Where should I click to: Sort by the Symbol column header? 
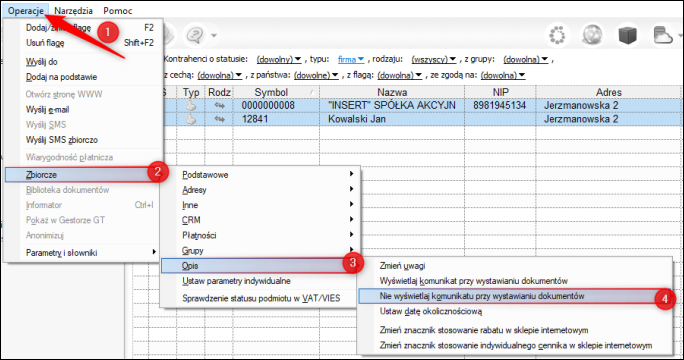tap(276, 92)
